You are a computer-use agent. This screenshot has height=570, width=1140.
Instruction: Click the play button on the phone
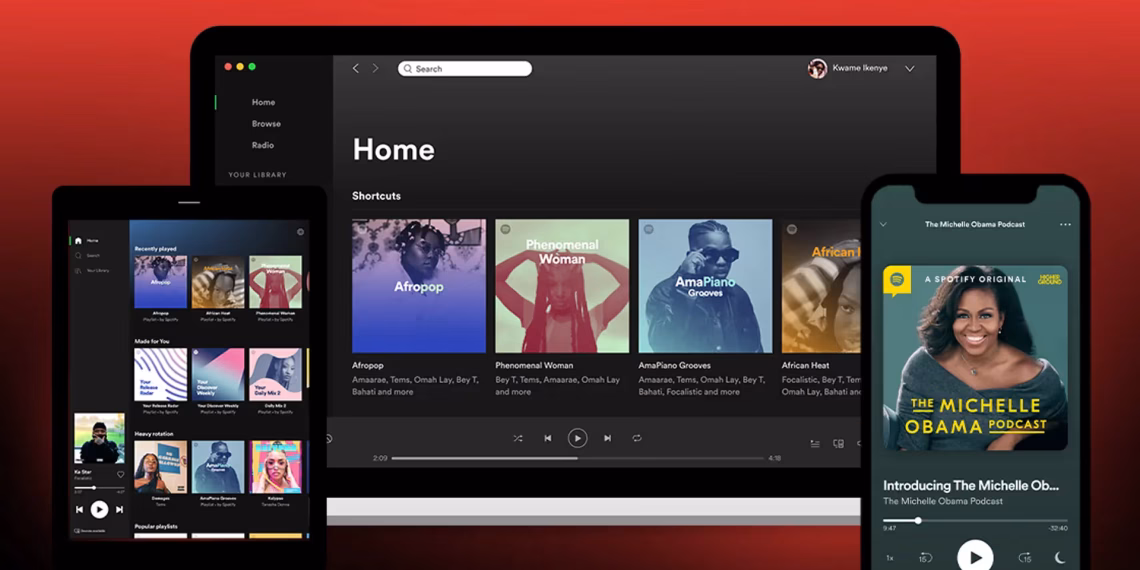click(975, 555)
